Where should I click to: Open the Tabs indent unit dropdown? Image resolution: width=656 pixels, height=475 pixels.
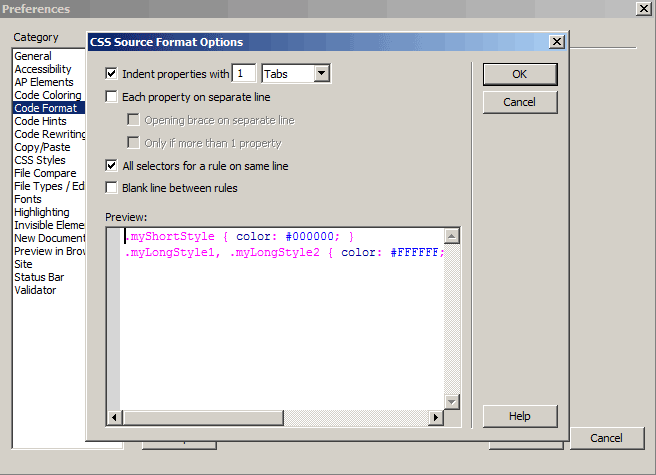tap(321, 74)
